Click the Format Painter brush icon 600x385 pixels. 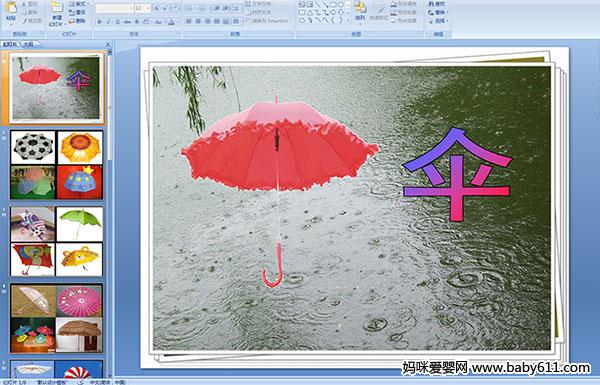[x=25, y=21]
